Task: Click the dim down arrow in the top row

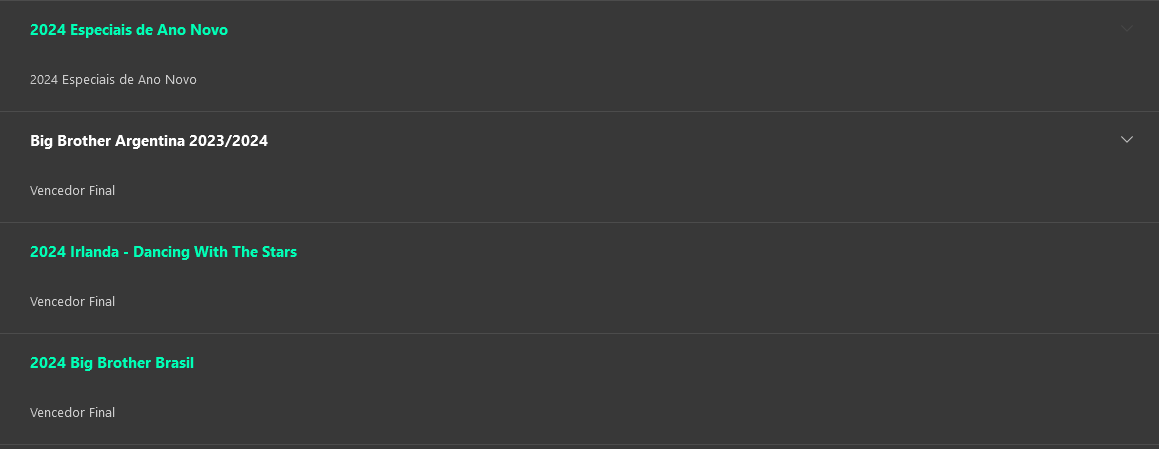Action: coord(1127,29)
